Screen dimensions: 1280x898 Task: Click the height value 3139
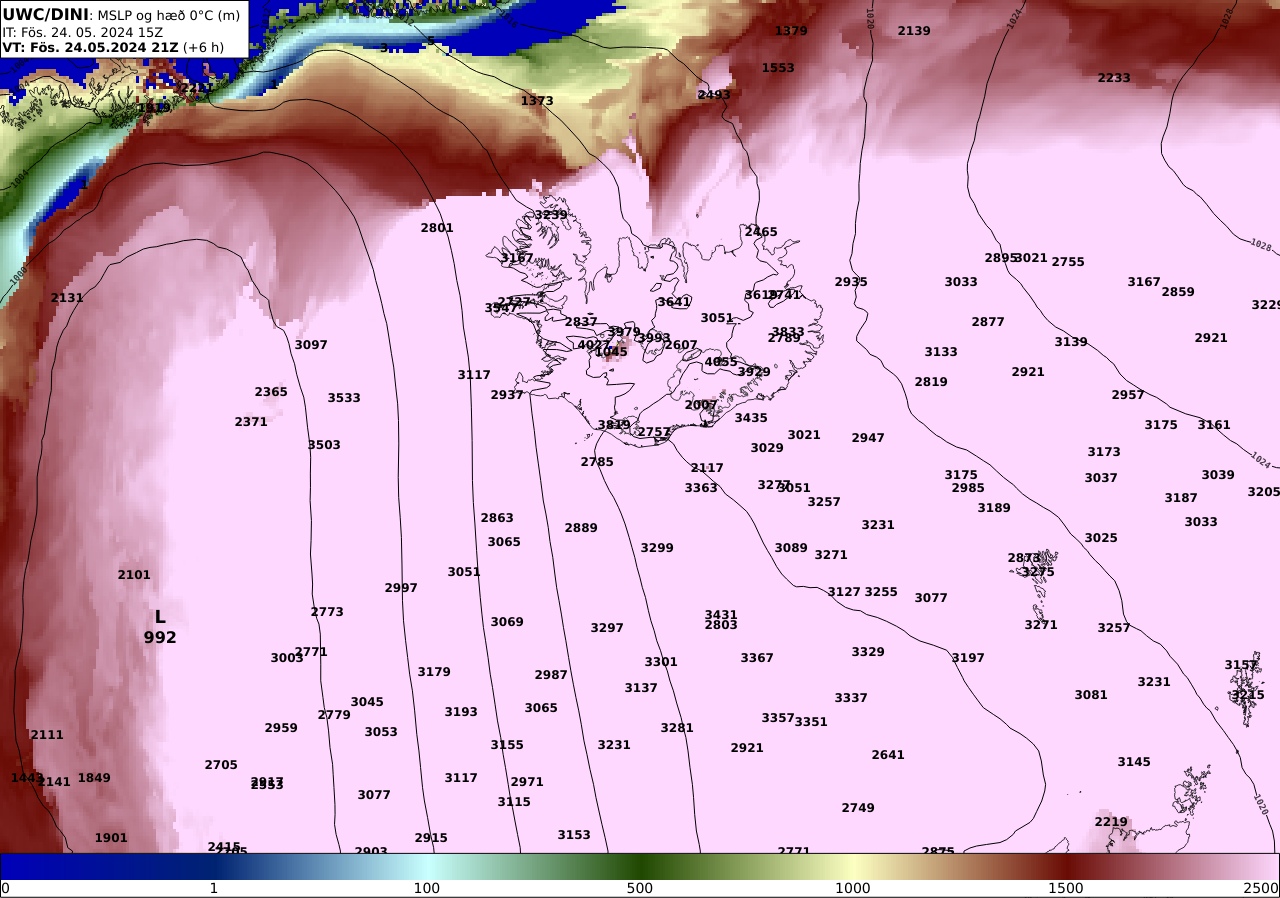(1071, 342)
